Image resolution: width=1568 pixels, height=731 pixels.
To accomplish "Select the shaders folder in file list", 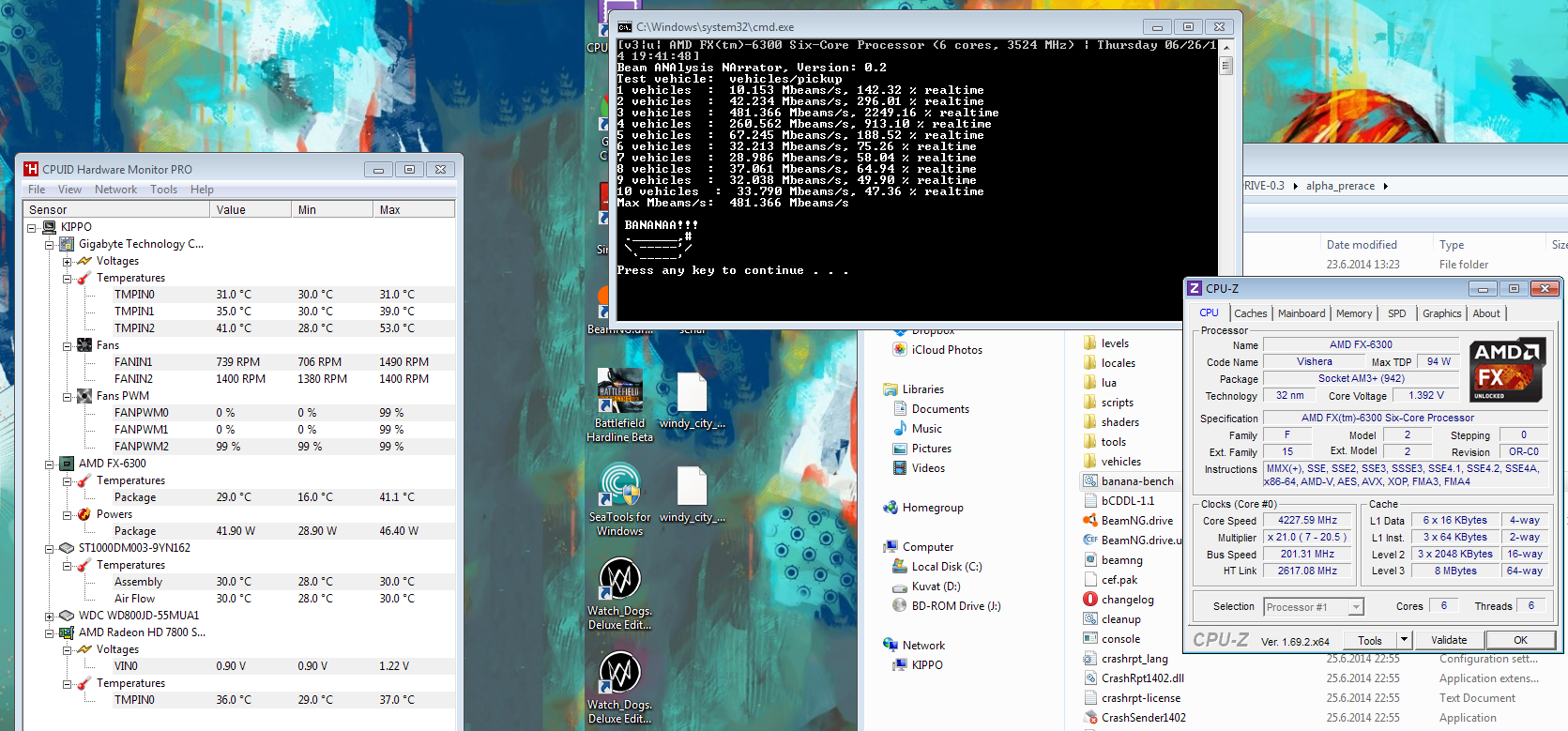I will 1111,422.
